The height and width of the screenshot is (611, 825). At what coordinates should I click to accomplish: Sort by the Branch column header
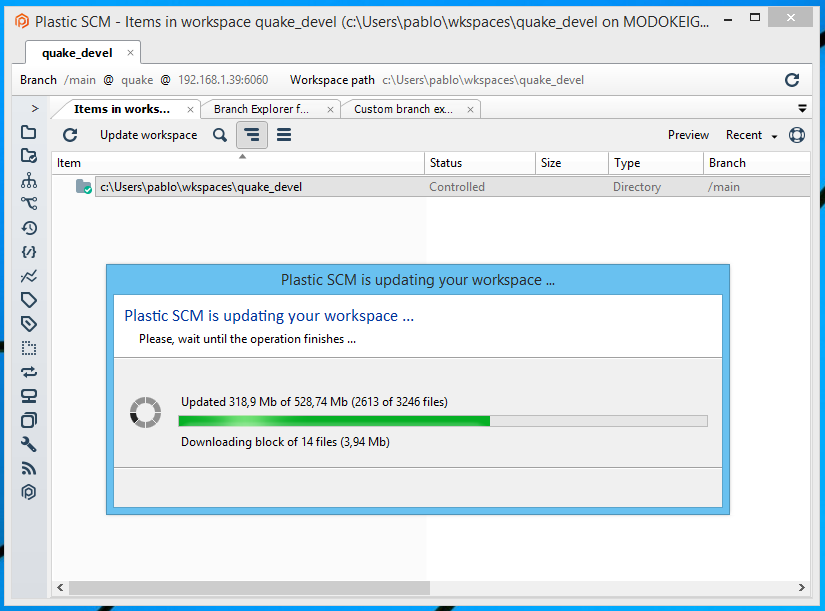757,163
